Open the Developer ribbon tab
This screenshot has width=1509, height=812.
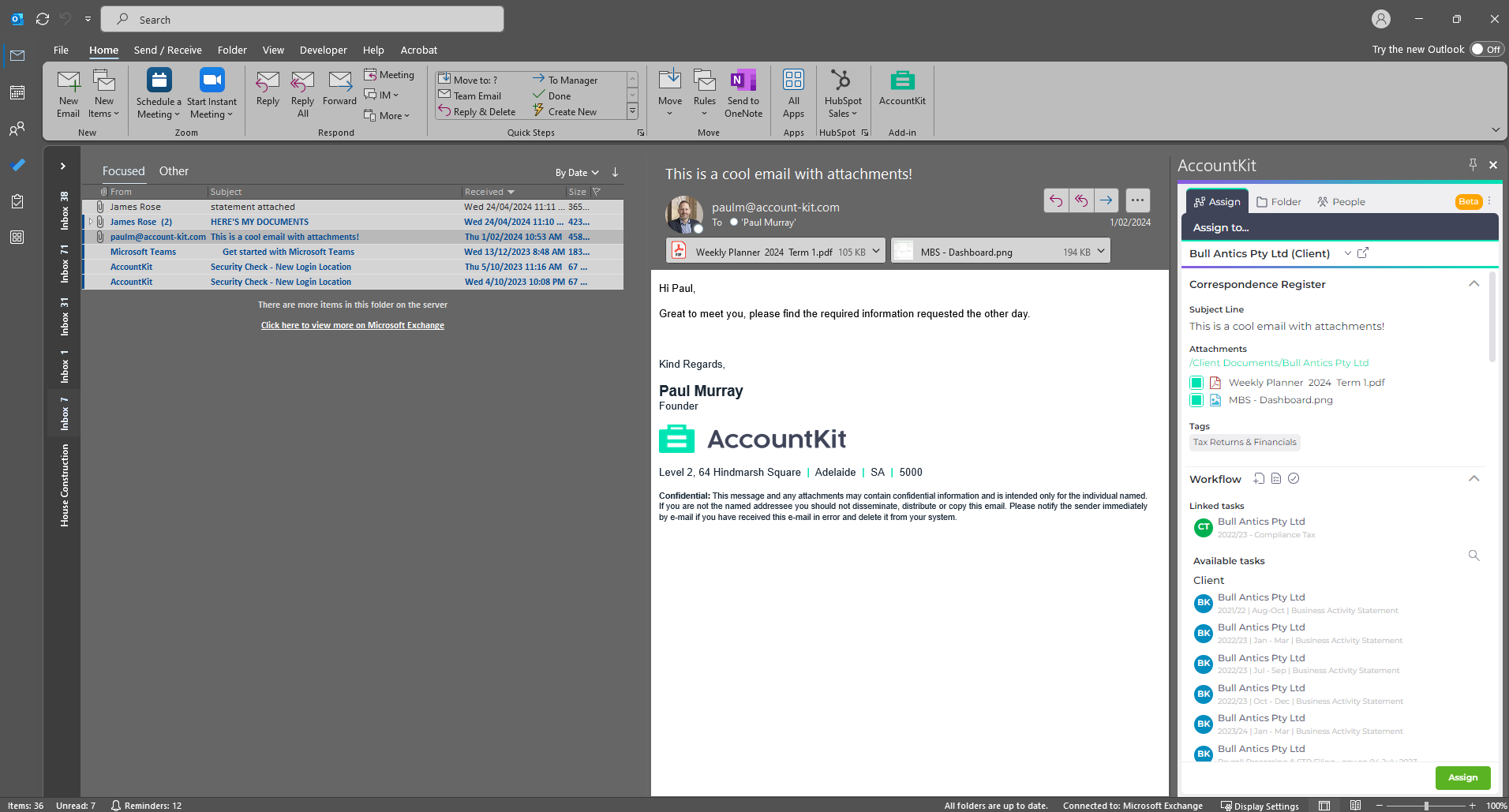[323, 50]
